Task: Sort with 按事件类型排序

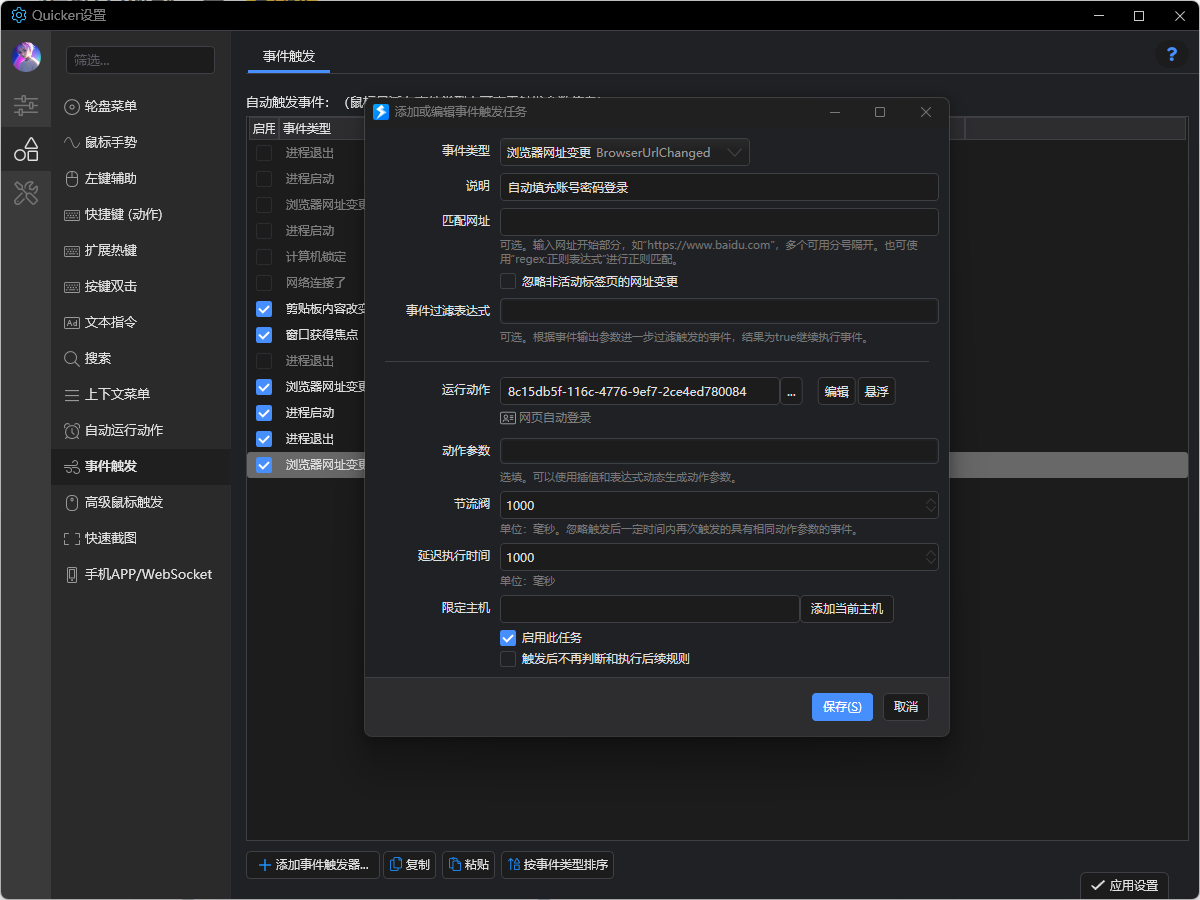Action: 557,865
